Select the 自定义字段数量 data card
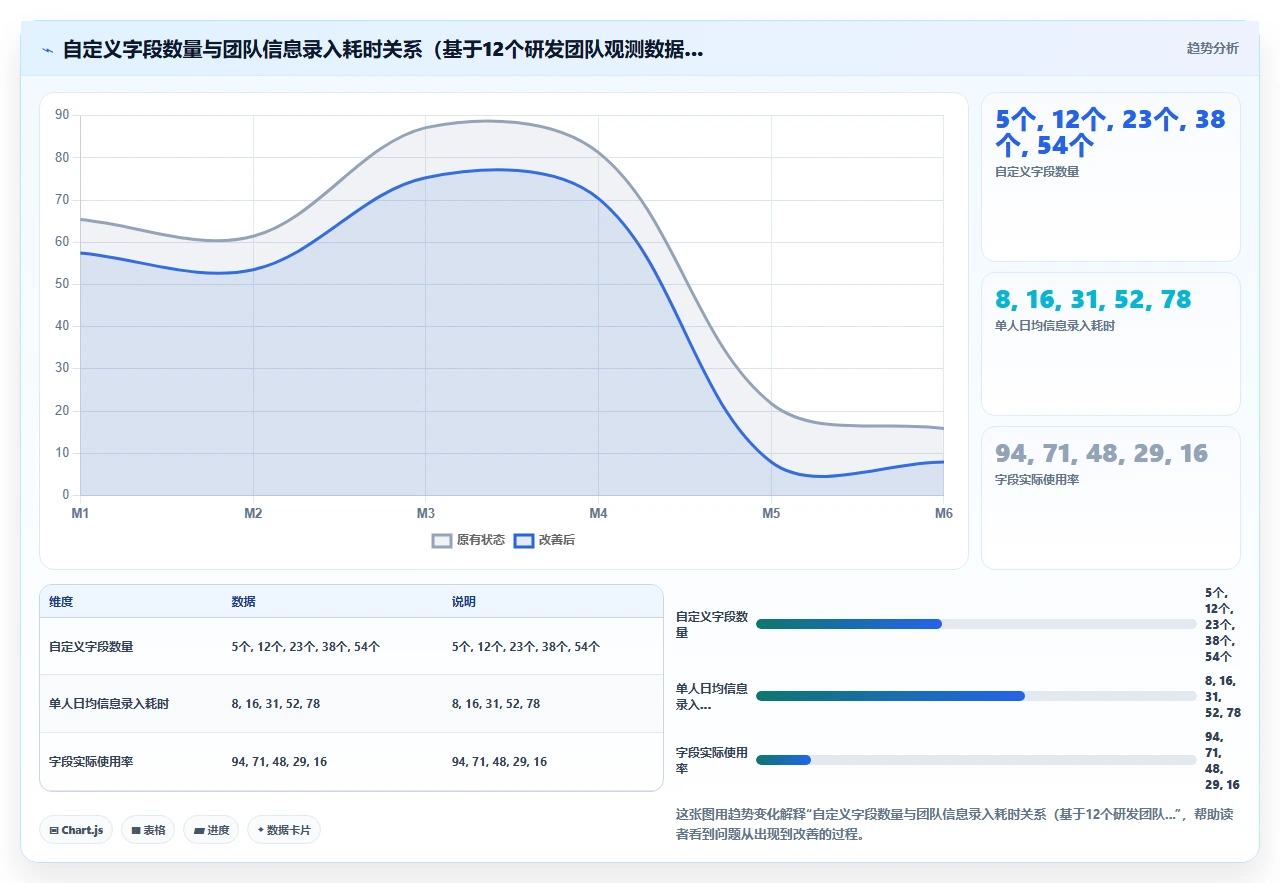The image size is (1280, 883). [1111, 177]
